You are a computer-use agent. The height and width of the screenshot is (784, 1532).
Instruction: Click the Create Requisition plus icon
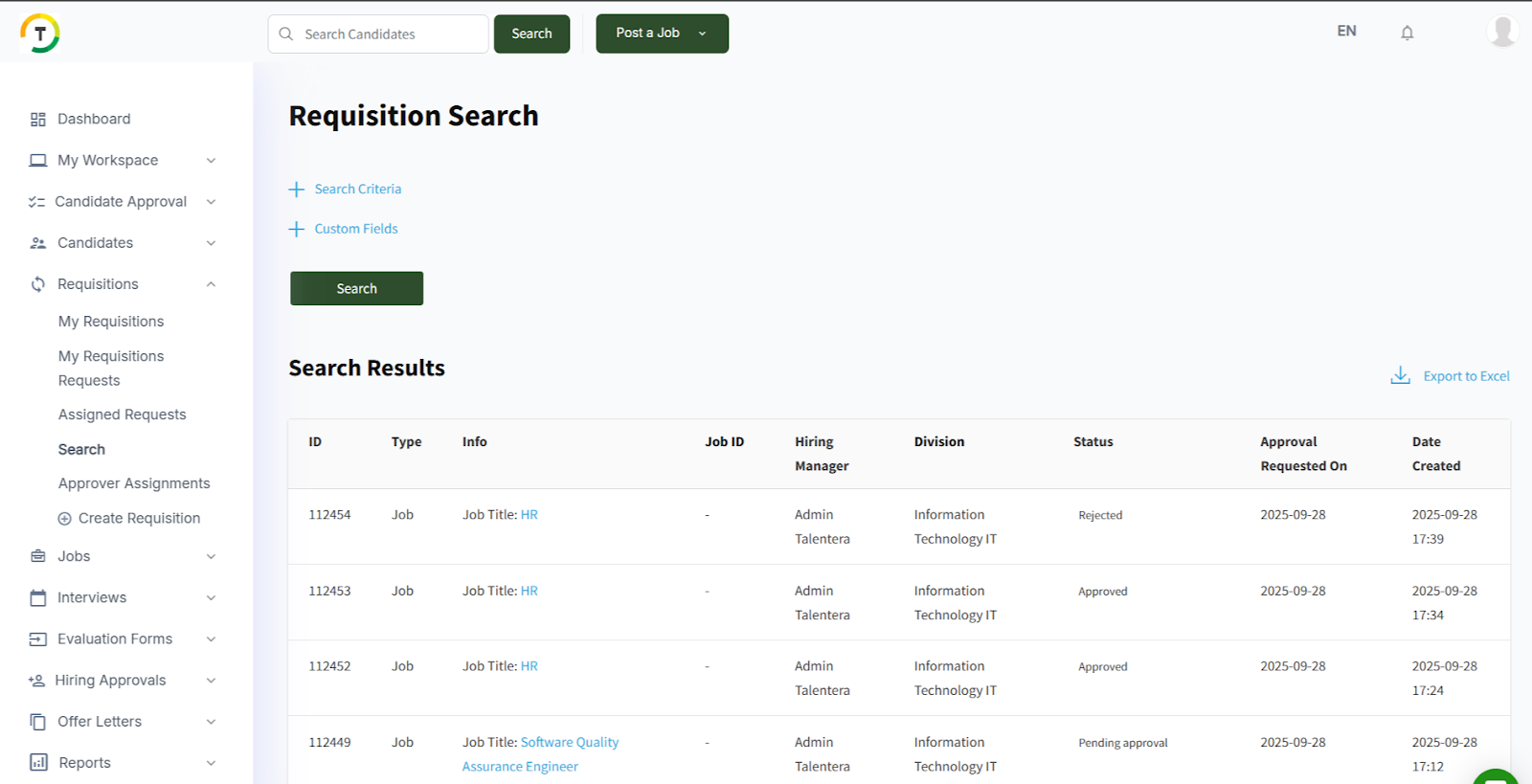[x=65, y=519]
